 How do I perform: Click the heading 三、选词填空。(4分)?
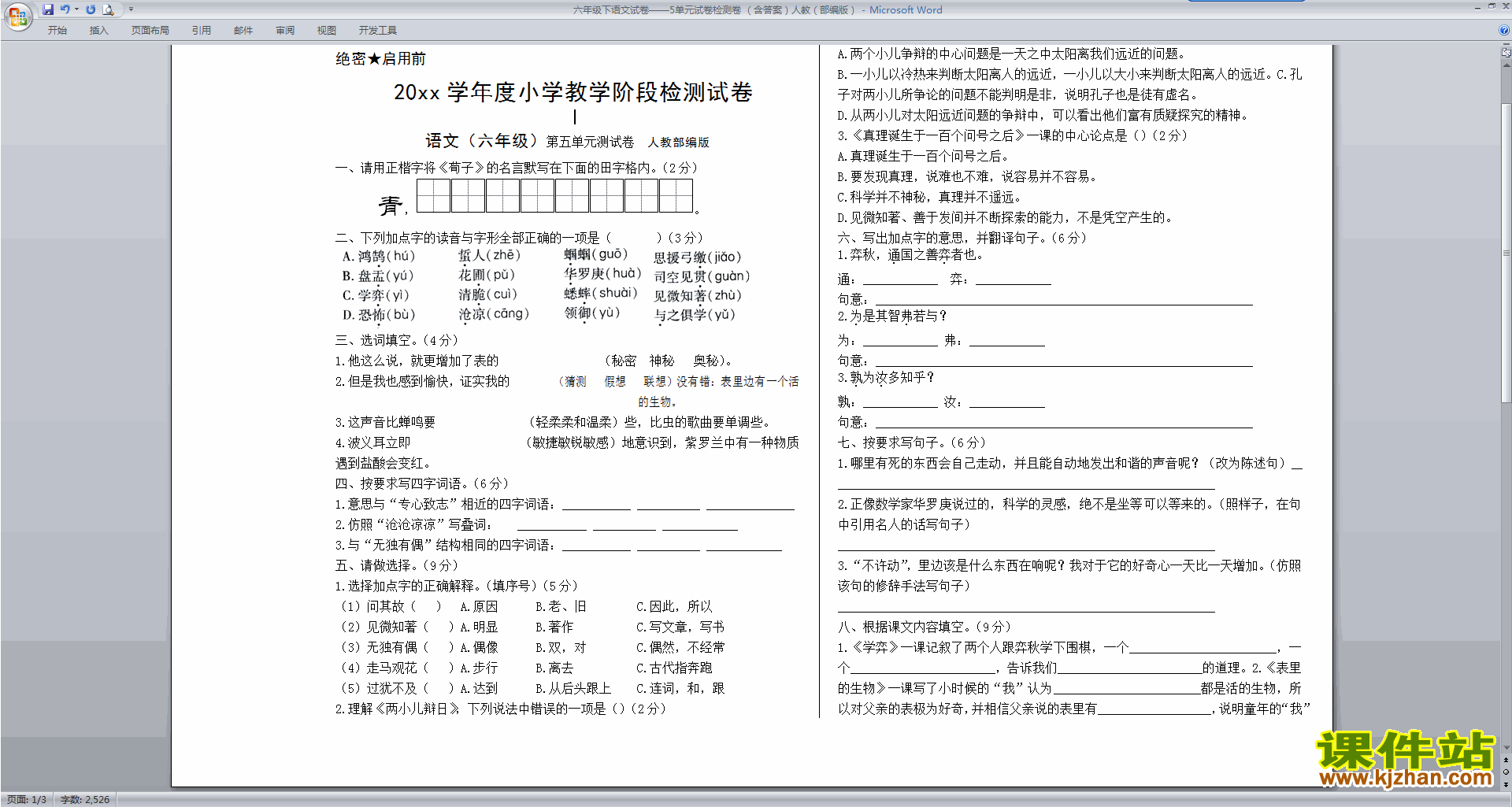[397, 340]
